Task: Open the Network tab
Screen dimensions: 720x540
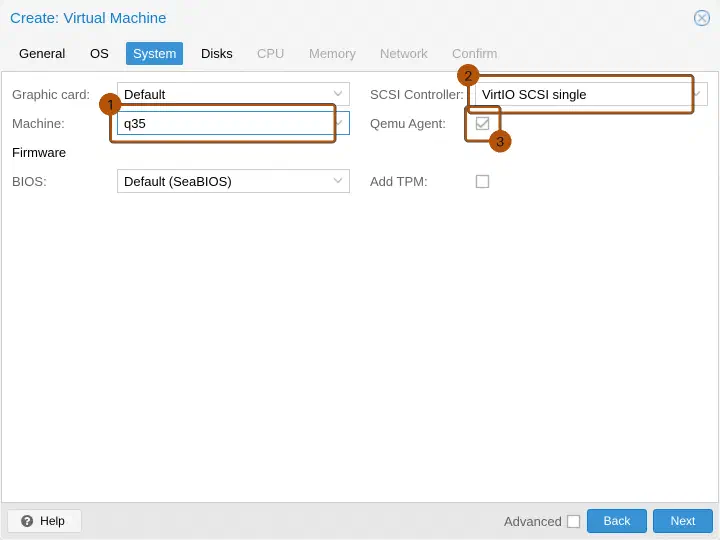Action: tap(404, 54)
